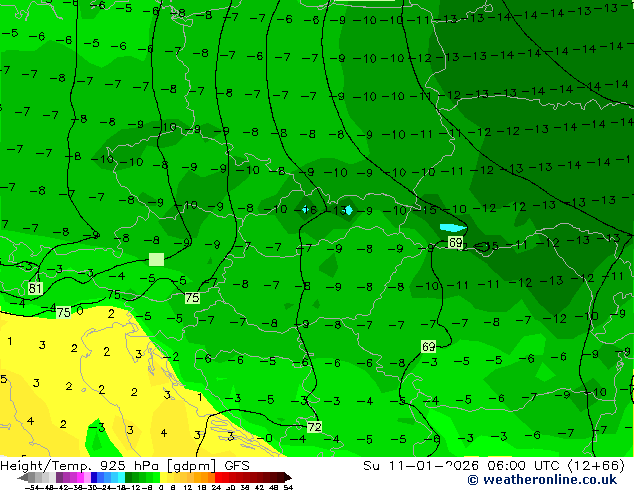Viewport: 634px width, 490px height.
Task: Click the 'GFS' model label
Action: 237,466
